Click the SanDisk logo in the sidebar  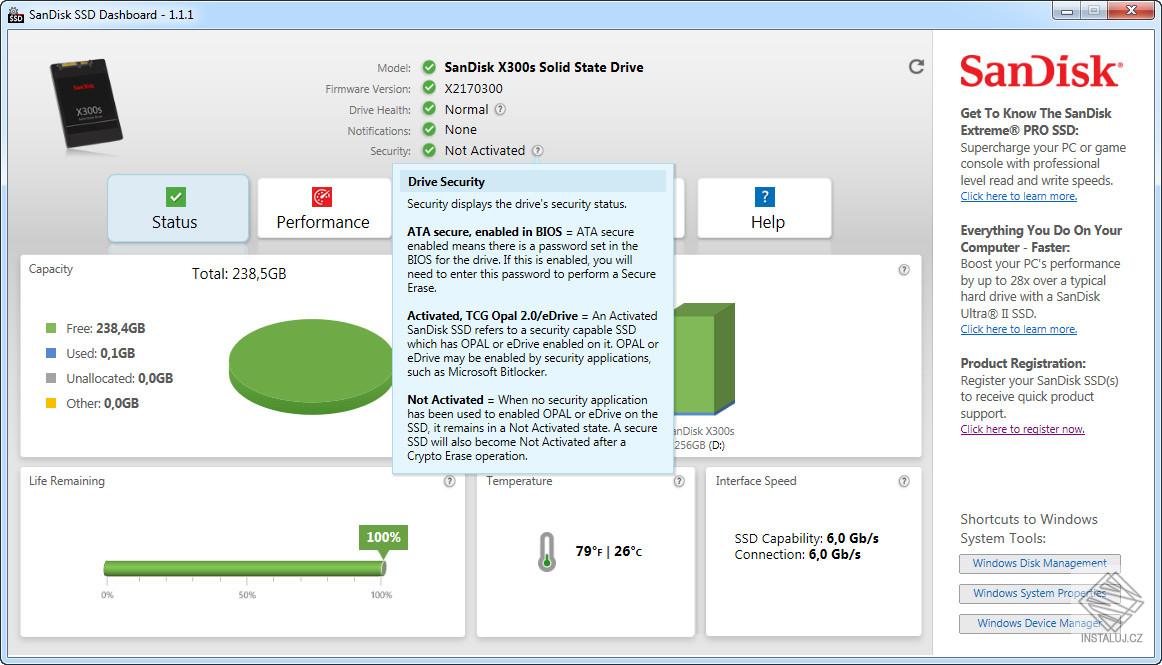point(1038,71)
